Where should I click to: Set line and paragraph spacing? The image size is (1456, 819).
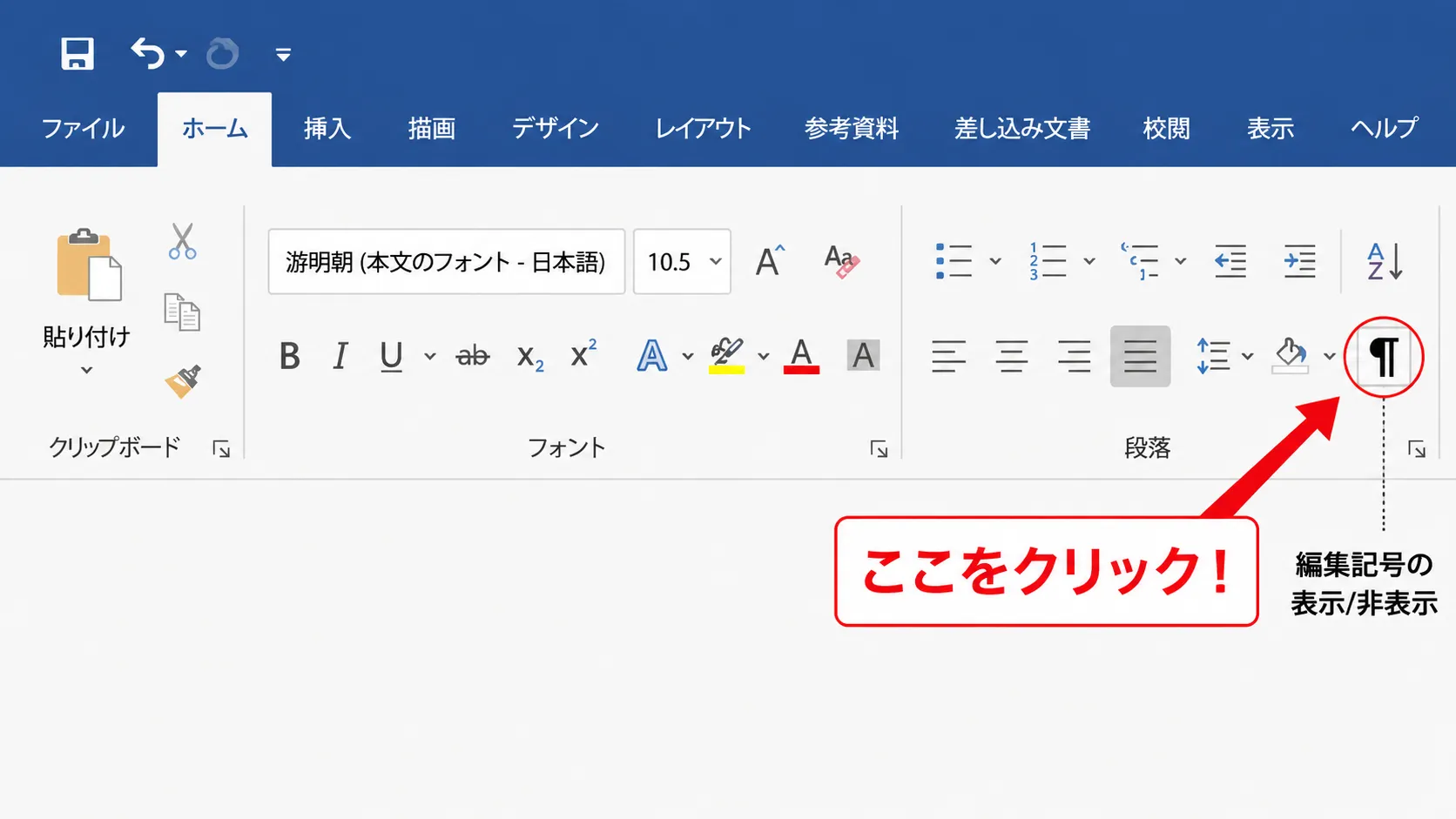pos(1213,356)
